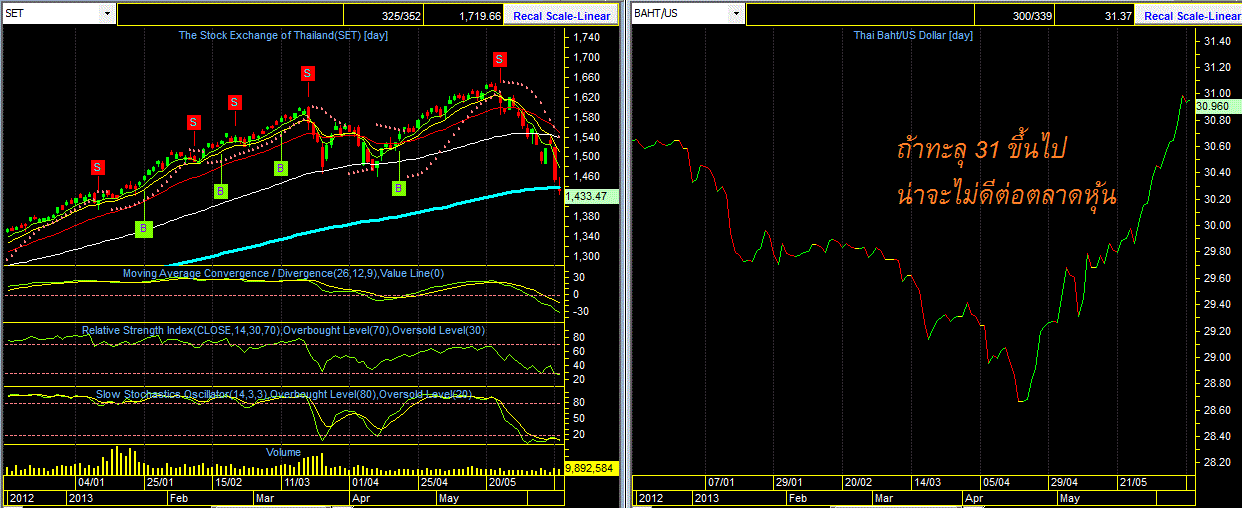Click the highest S sell marker in March
This screenshot has width=1242, height=508.
point(307,73)
